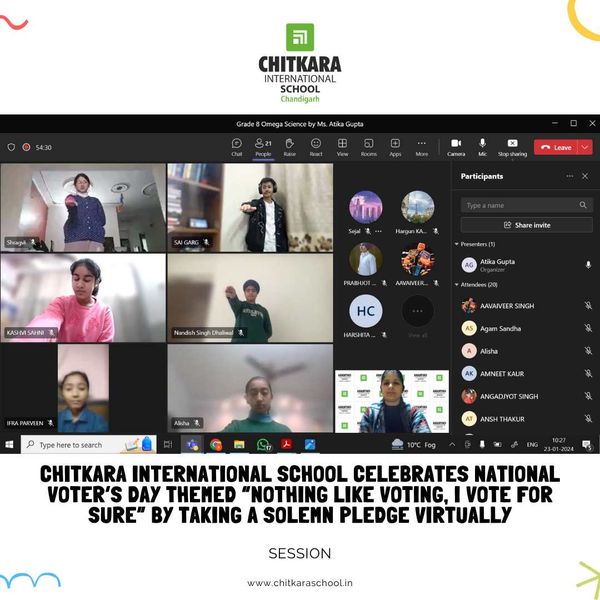Open the Apps menu
Viewport: 600px width, 600px height.
[x=395, y=147]
